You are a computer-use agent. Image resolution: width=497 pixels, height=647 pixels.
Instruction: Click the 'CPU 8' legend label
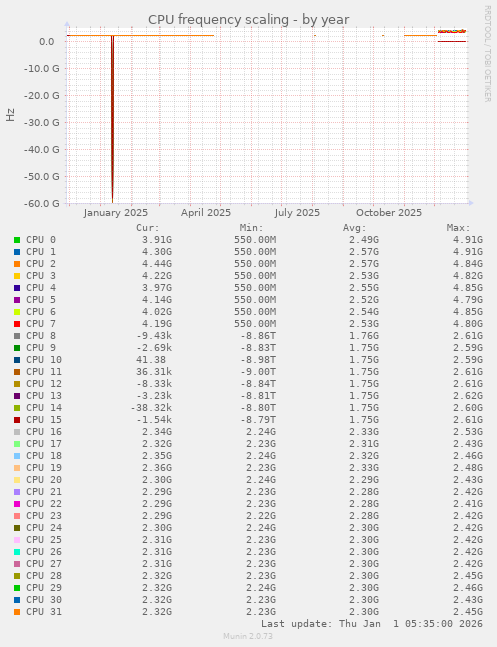pos(41,336)
